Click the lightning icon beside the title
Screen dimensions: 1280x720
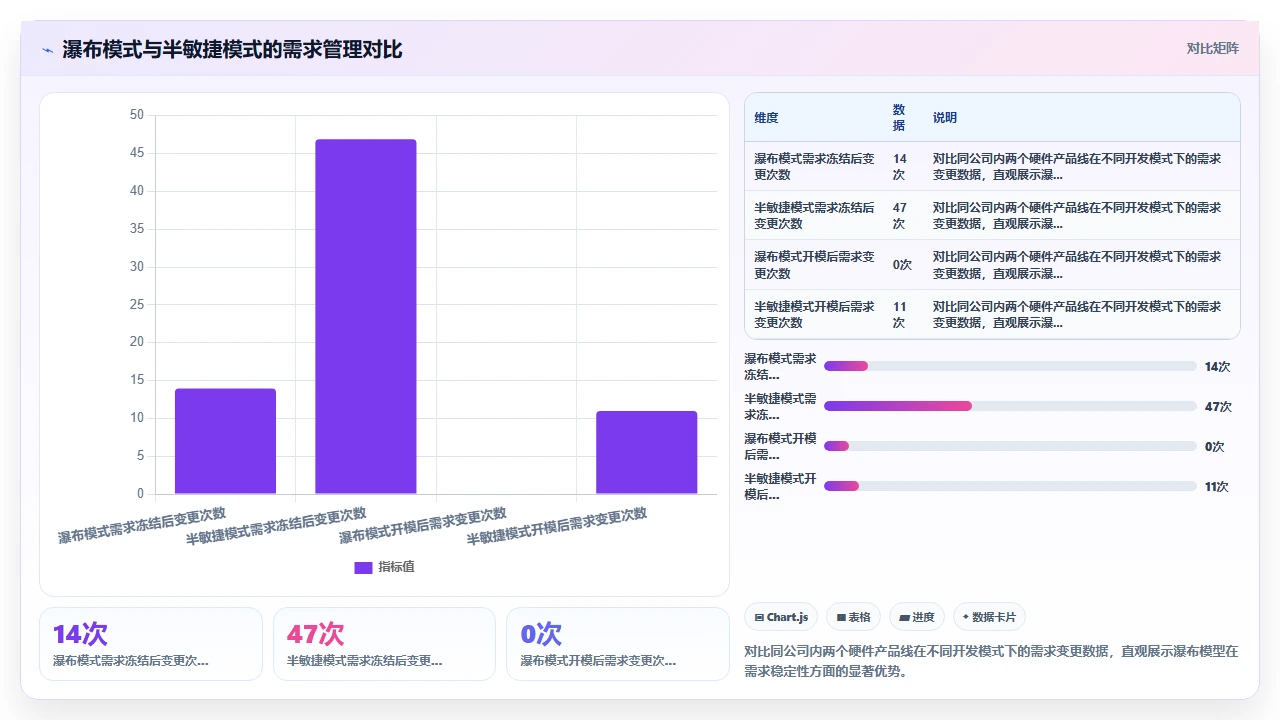click(47, 50)
